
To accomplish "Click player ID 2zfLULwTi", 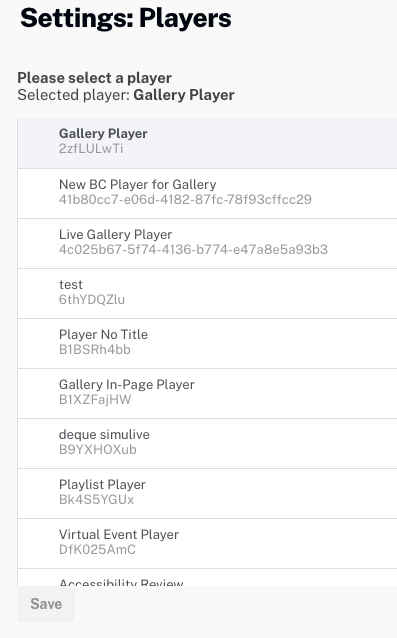I will (91, 149).
